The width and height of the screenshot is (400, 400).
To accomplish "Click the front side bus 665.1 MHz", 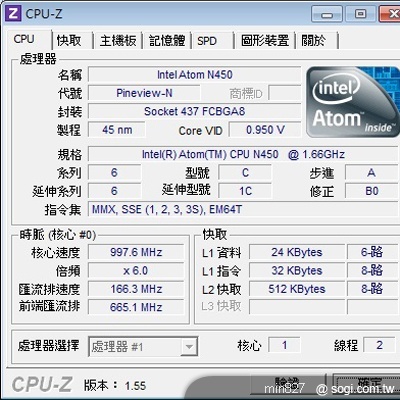I will 136,307.
